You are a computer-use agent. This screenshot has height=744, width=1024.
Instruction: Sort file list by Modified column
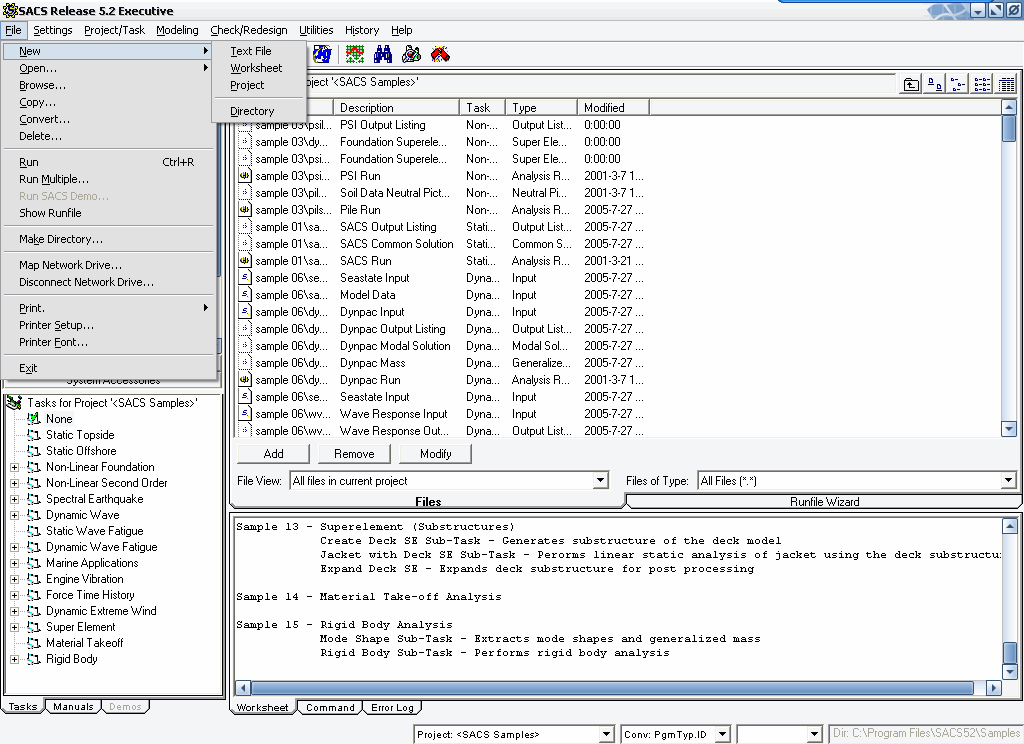pos(613,108)
